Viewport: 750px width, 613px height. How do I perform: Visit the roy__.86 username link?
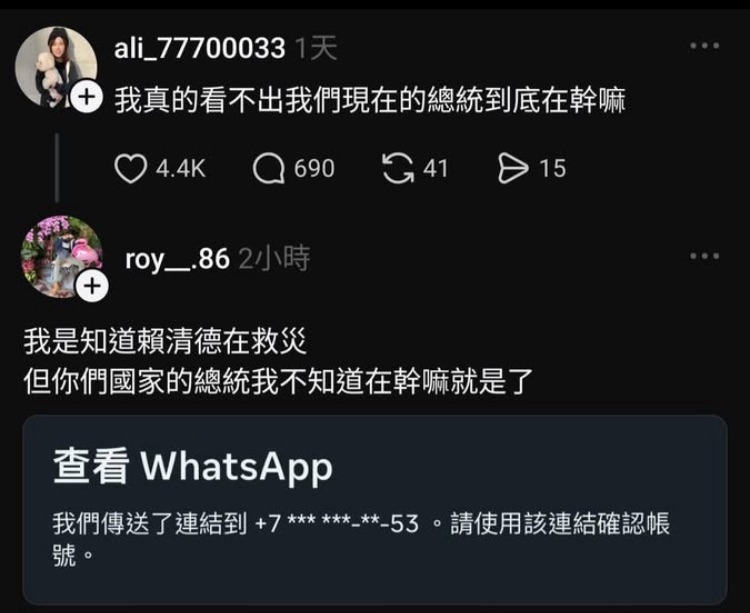click(x=177, y=259)
